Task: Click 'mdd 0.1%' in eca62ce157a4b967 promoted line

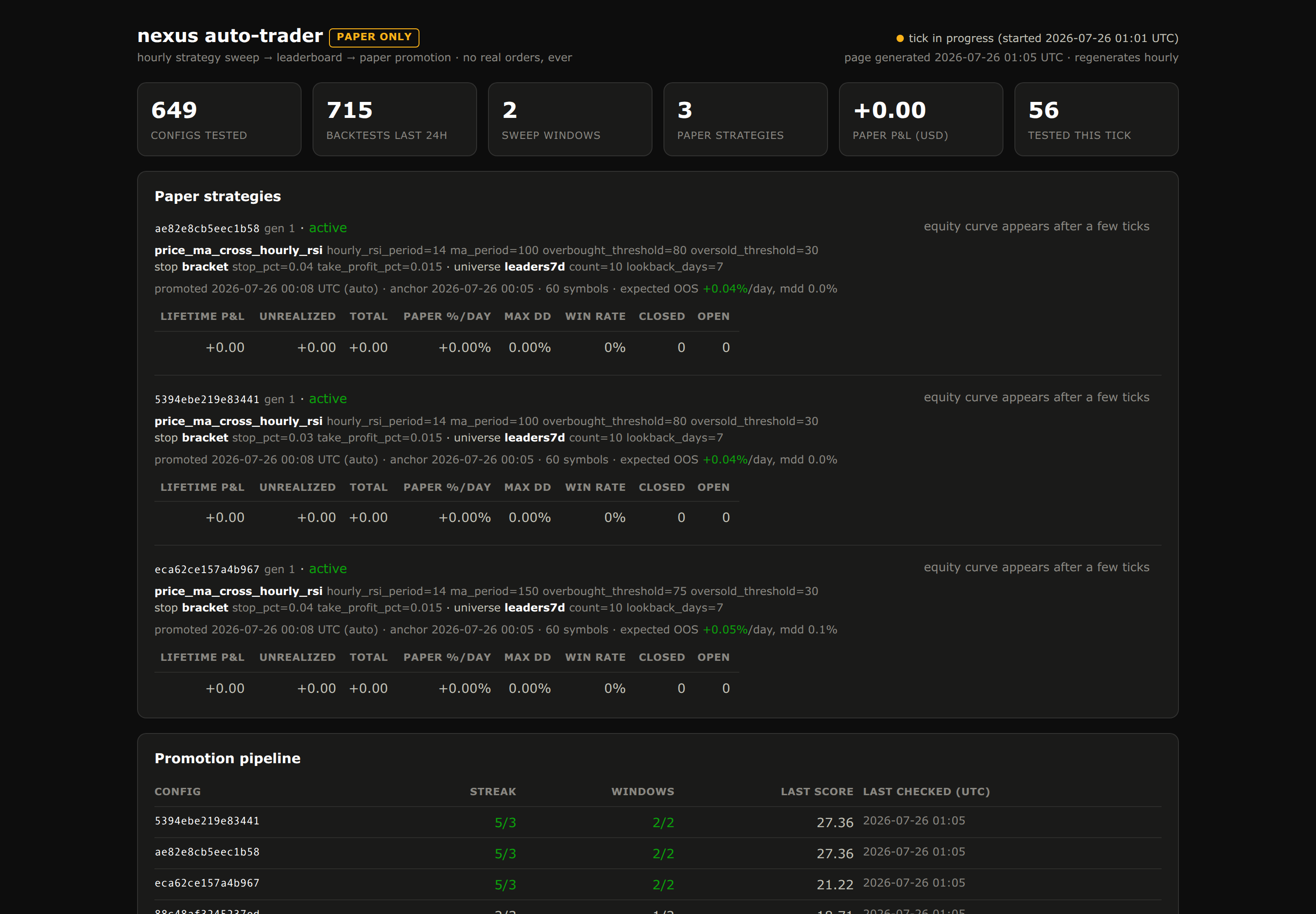Action: [x=808, y=629]
